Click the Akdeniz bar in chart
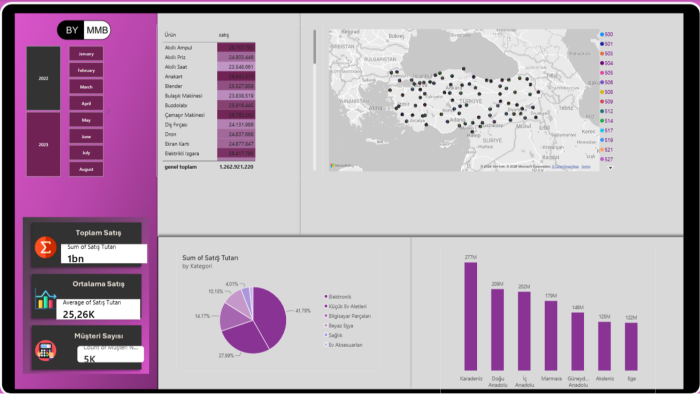Image resolution: width=700 pixels, height=394 pixels. (604, 346)
